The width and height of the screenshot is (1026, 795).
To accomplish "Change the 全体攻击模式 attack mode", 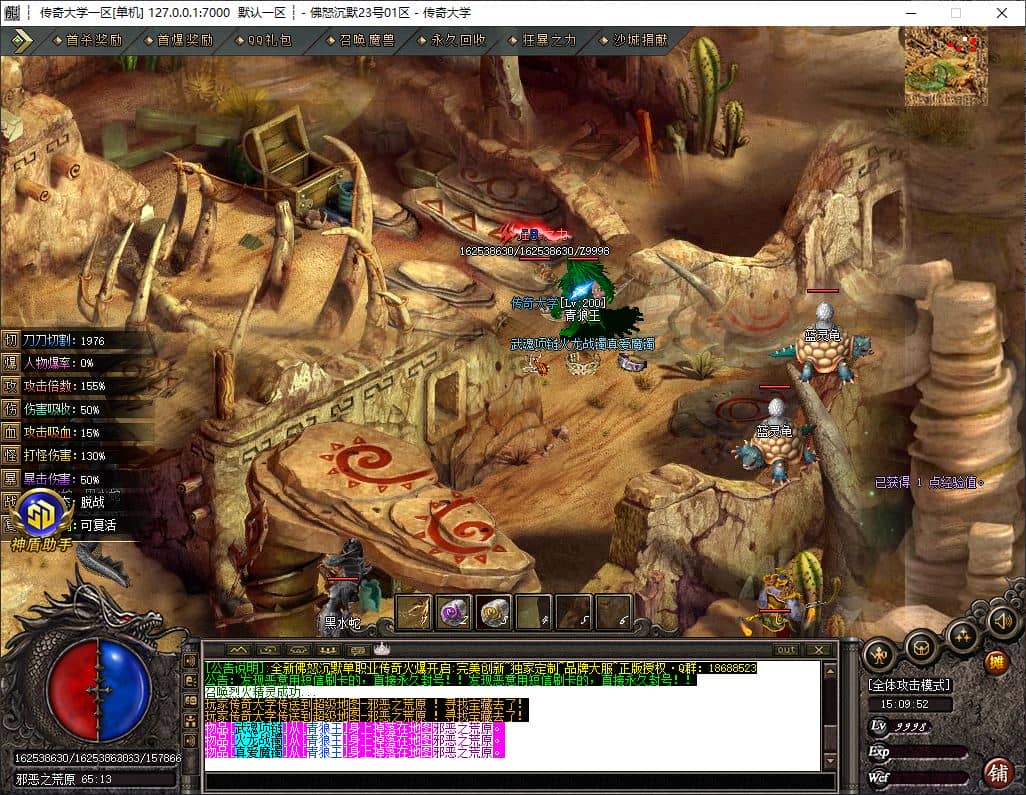I will point(909,685).
